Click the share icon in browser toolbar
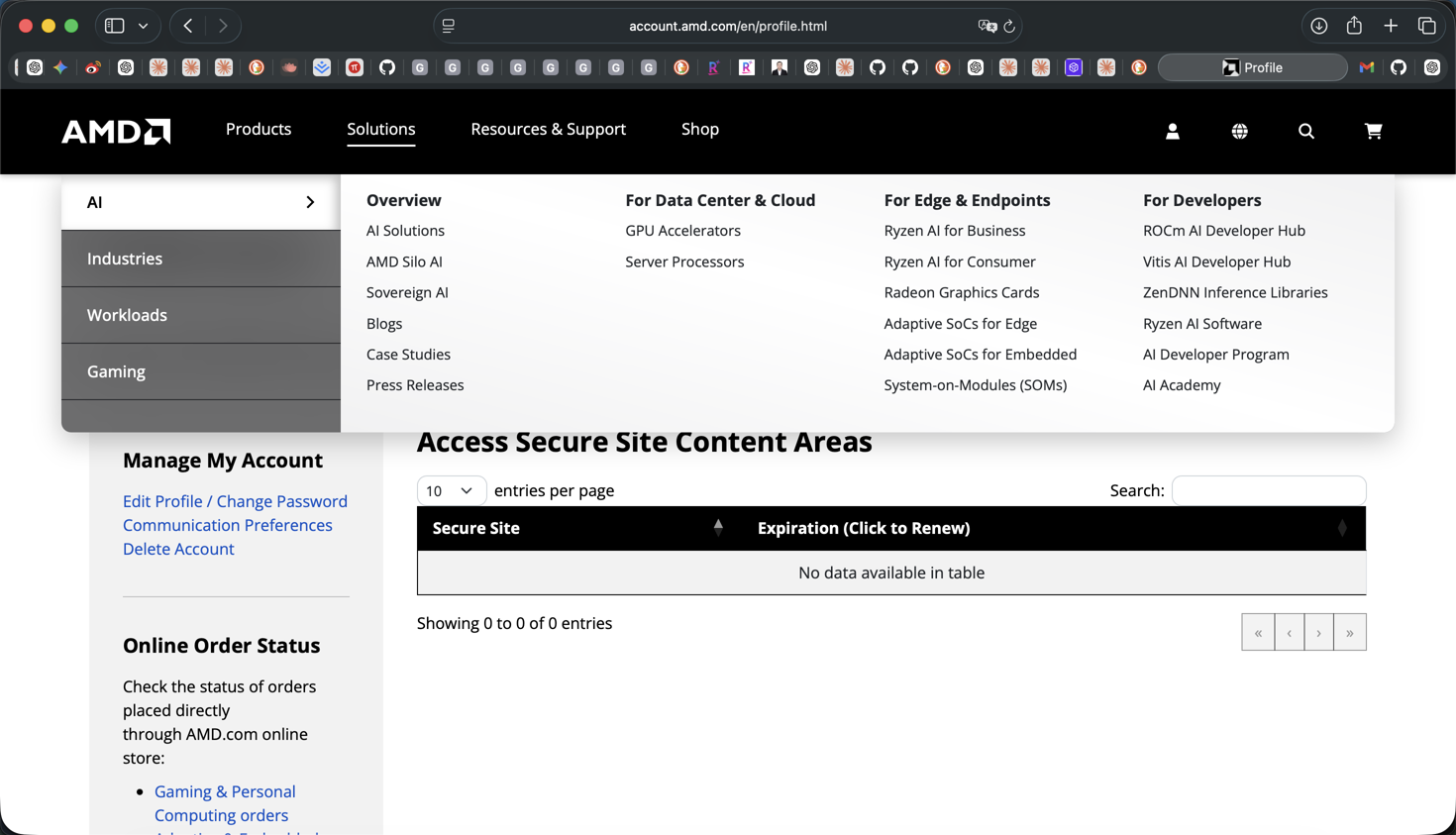 tap(1354, 26)
